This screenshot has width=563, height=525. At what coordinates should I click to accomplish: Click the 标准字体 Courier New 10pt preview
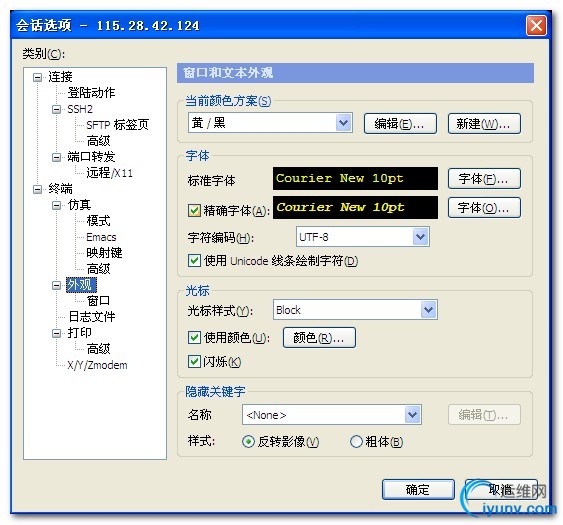tap(355, 178)
